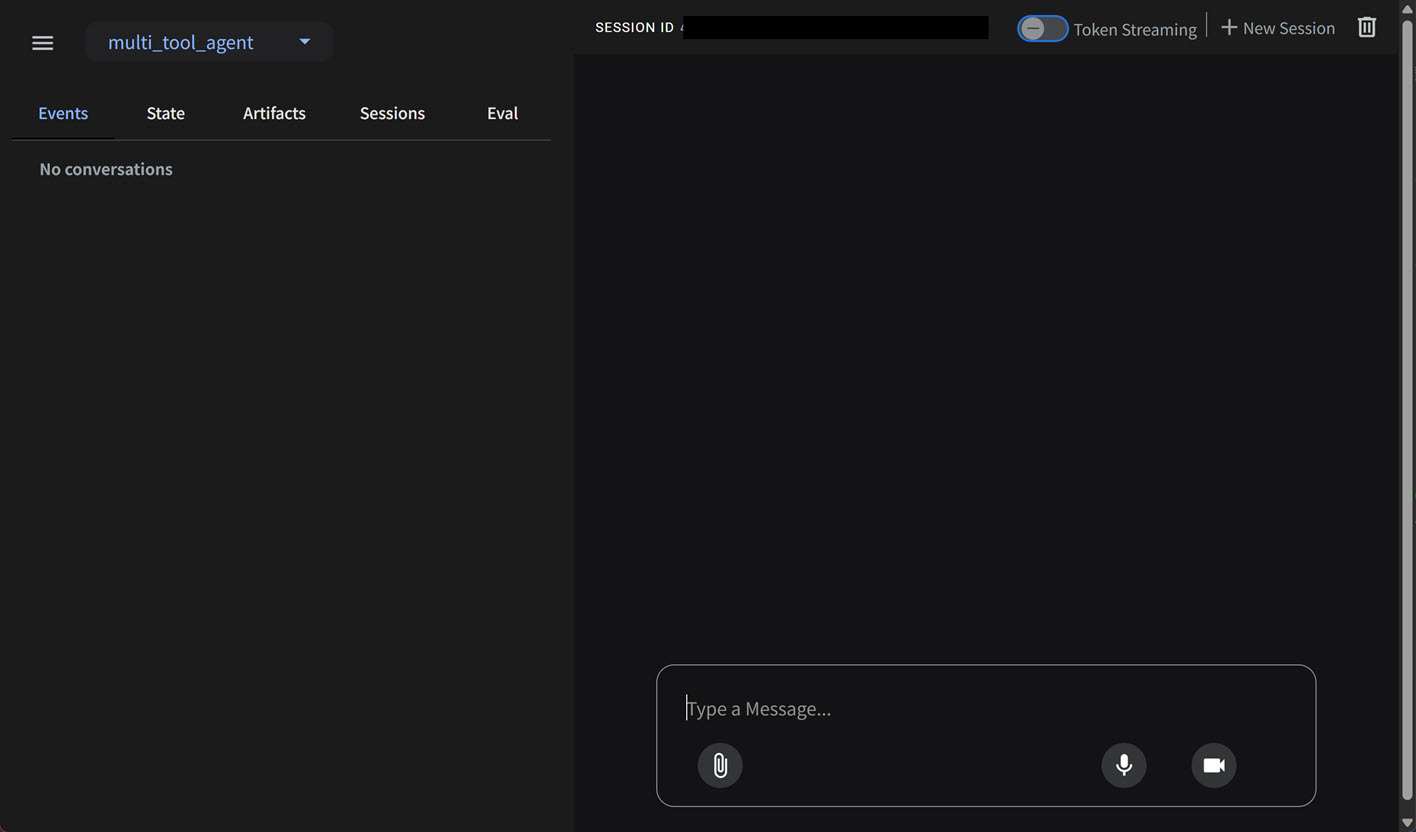Click the Token Streaming label text

[x=1135, y=29]
